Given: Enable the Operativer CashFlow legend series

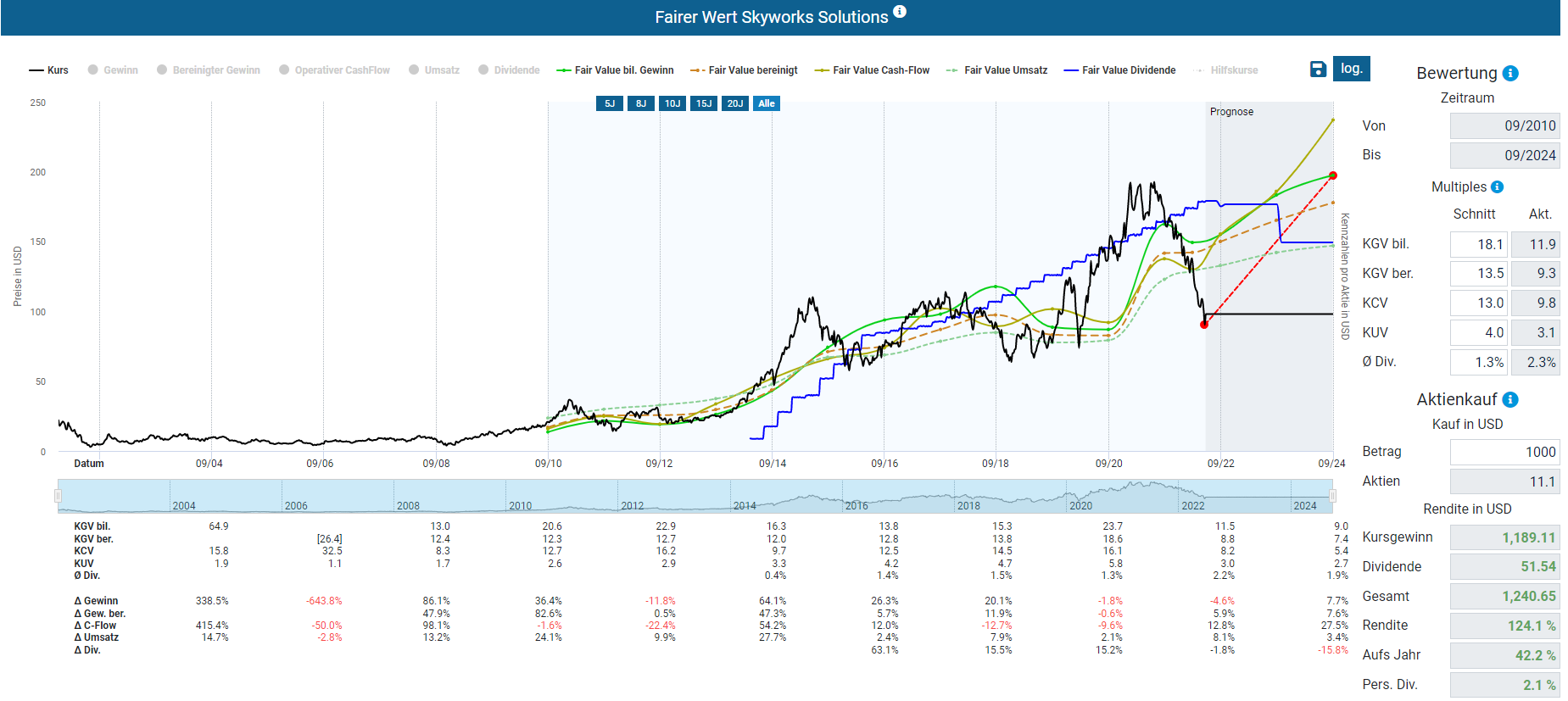Looking at the screenshot, I should [334, 70].
